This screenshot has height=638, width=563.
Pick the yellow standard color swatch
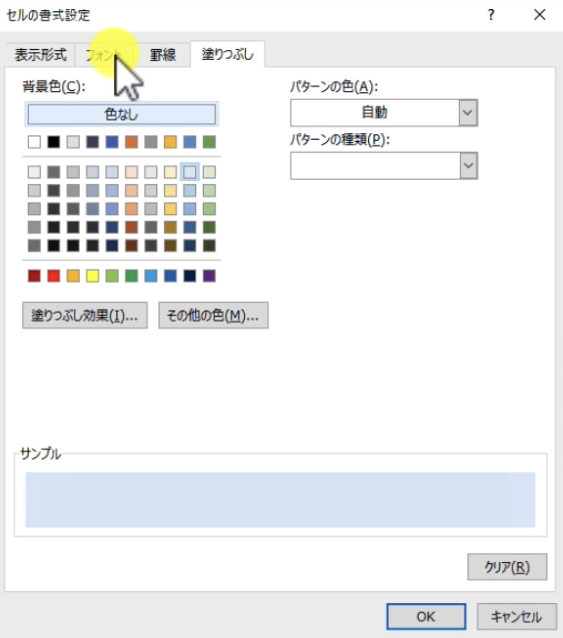(x=93, y=276)
